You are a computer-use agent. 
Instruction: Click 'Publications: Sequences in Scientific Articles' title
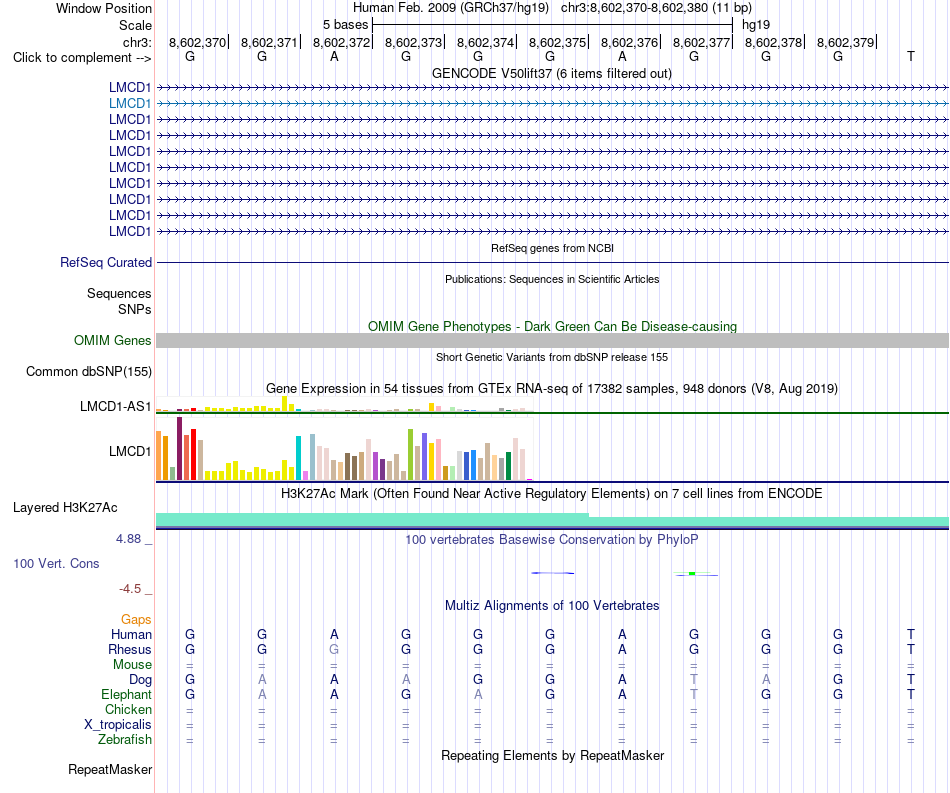pyautogui.click(x=552, y=279)
